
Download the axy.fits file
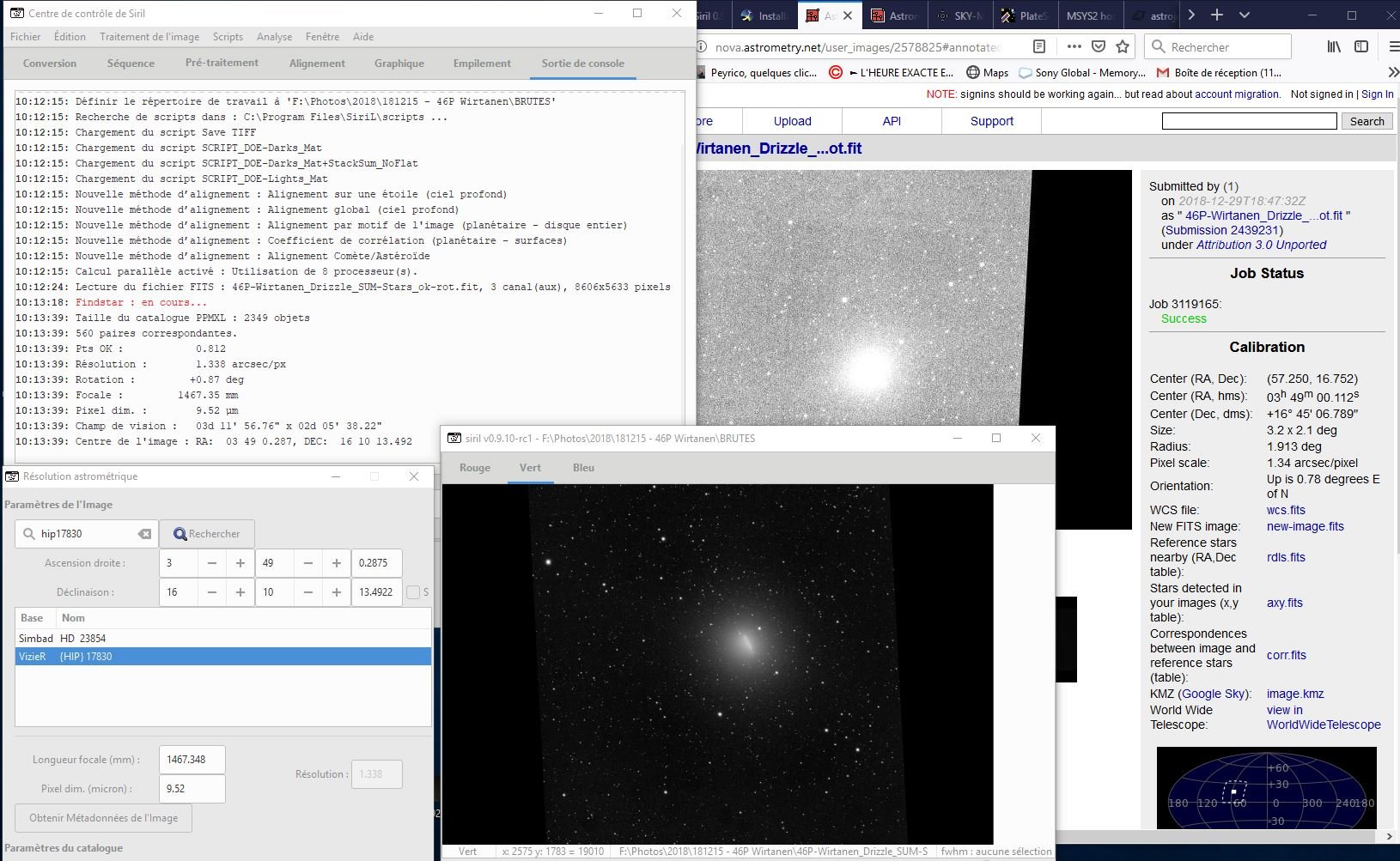coord(1285,603)
